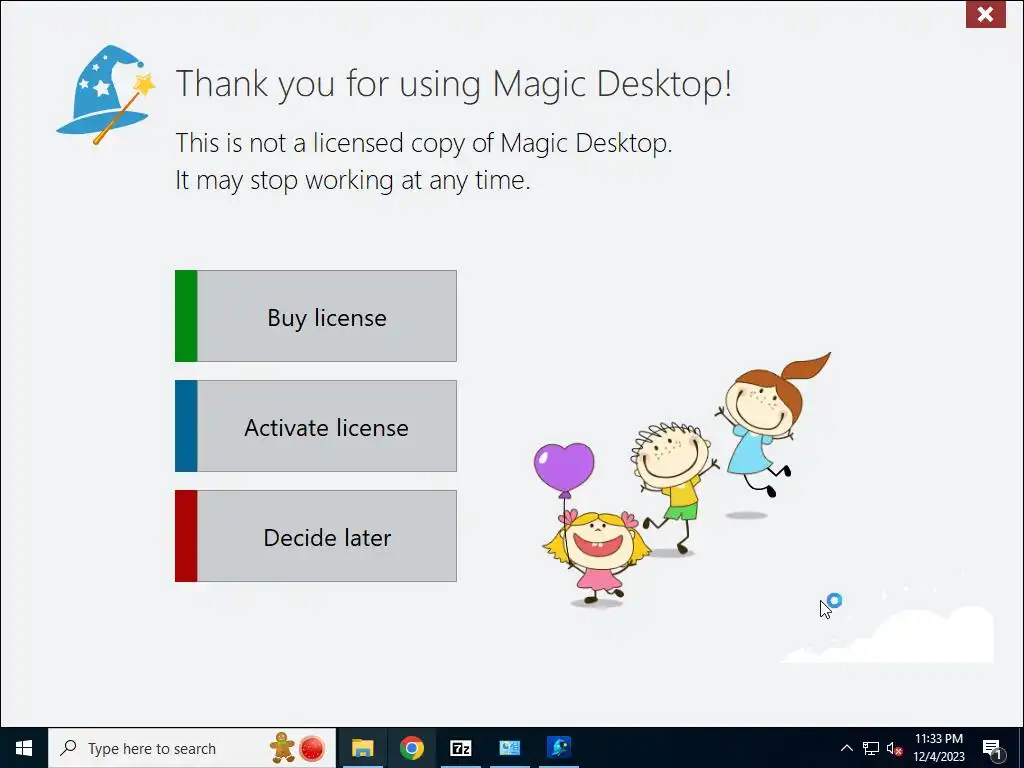Click the muted volume tray icon

pos(894,748)
